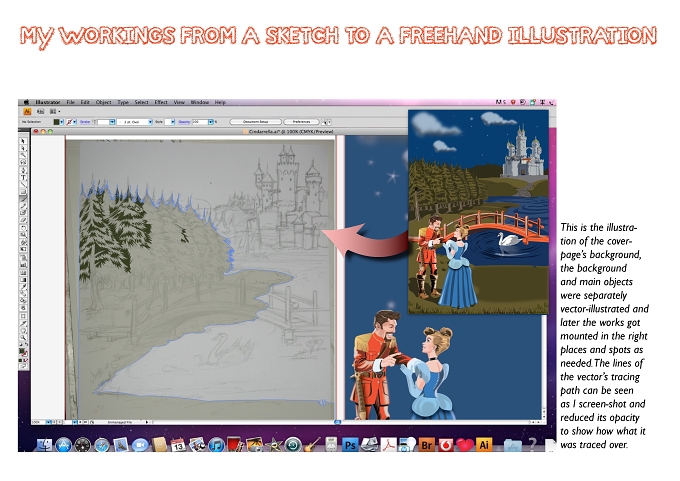Select the Direct Selection tool

(23, 148)
